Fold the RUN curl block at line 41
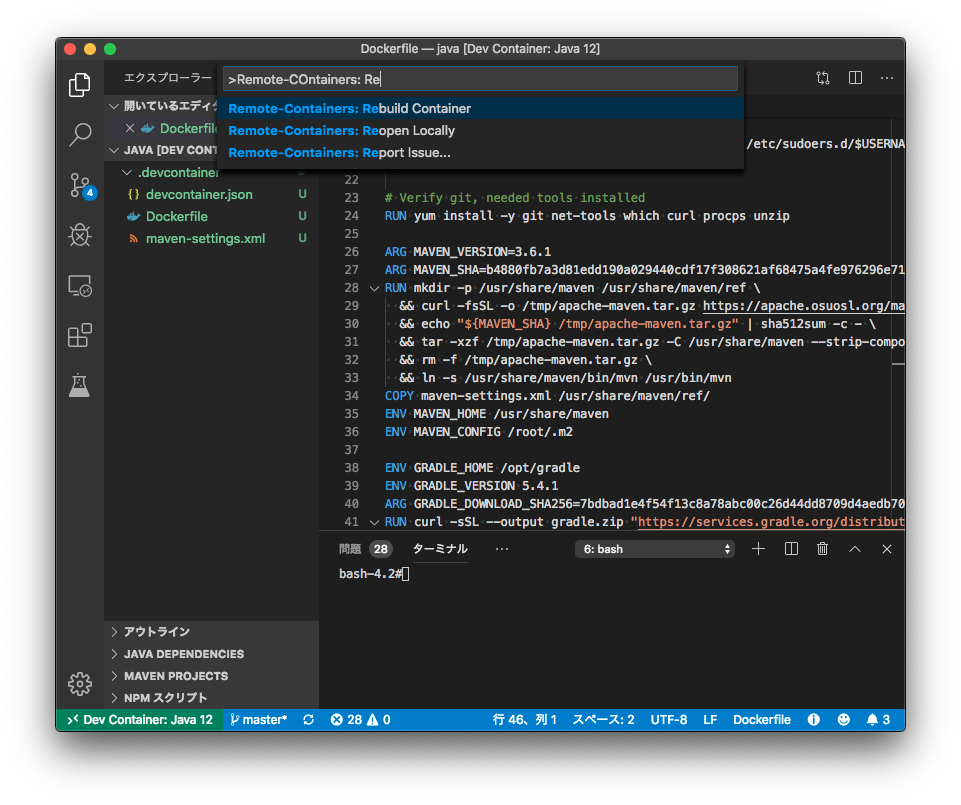Viewport: 961px width, 805px height. [374, 522]
